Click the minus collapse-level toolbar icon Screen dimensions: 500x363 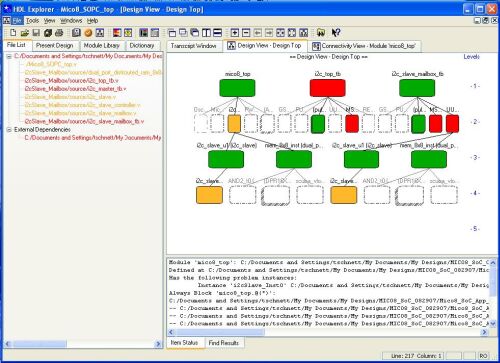[x=246, y=33]
